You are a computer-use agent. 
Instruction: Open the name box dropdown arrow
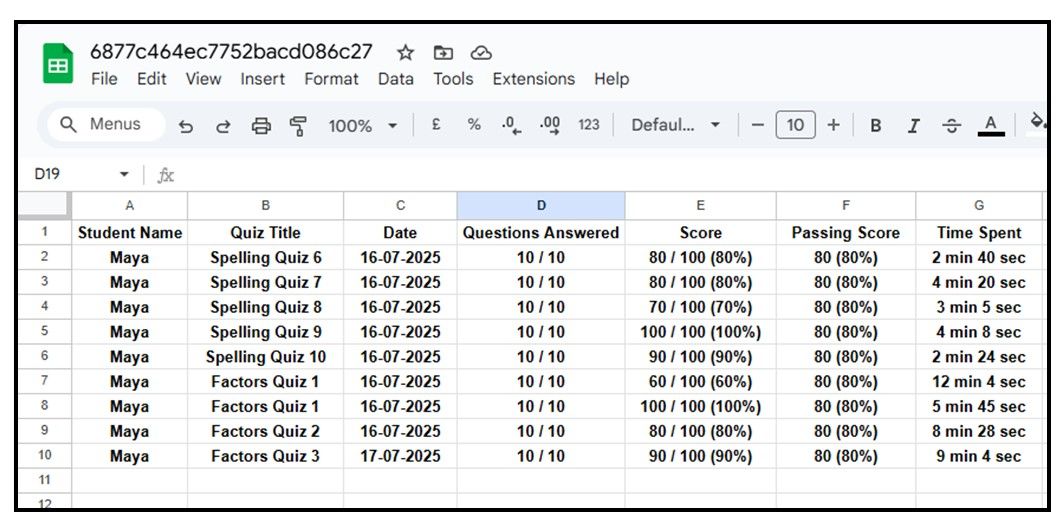coord(124,175)
